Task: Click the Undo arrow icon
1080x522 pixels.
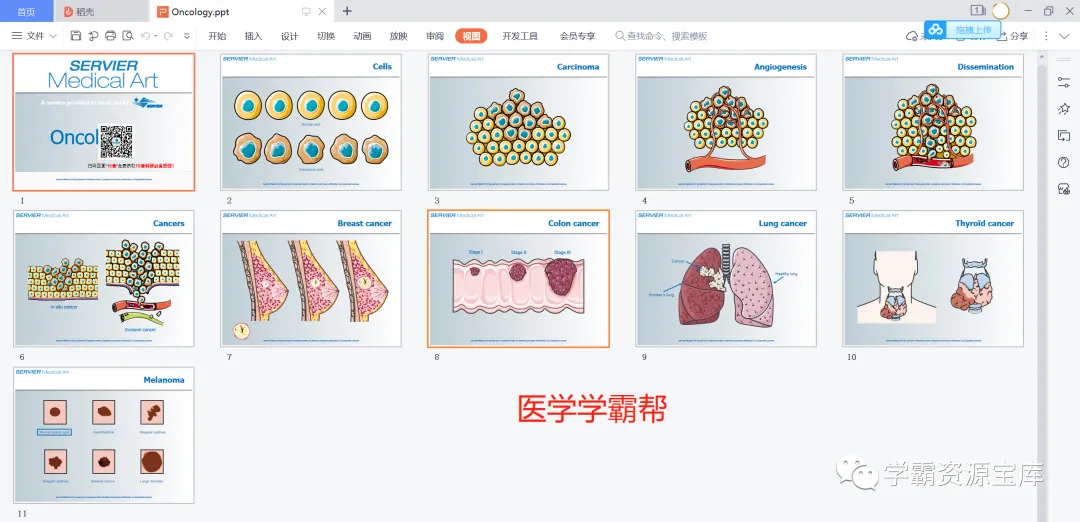Action: tap(145, 36)
